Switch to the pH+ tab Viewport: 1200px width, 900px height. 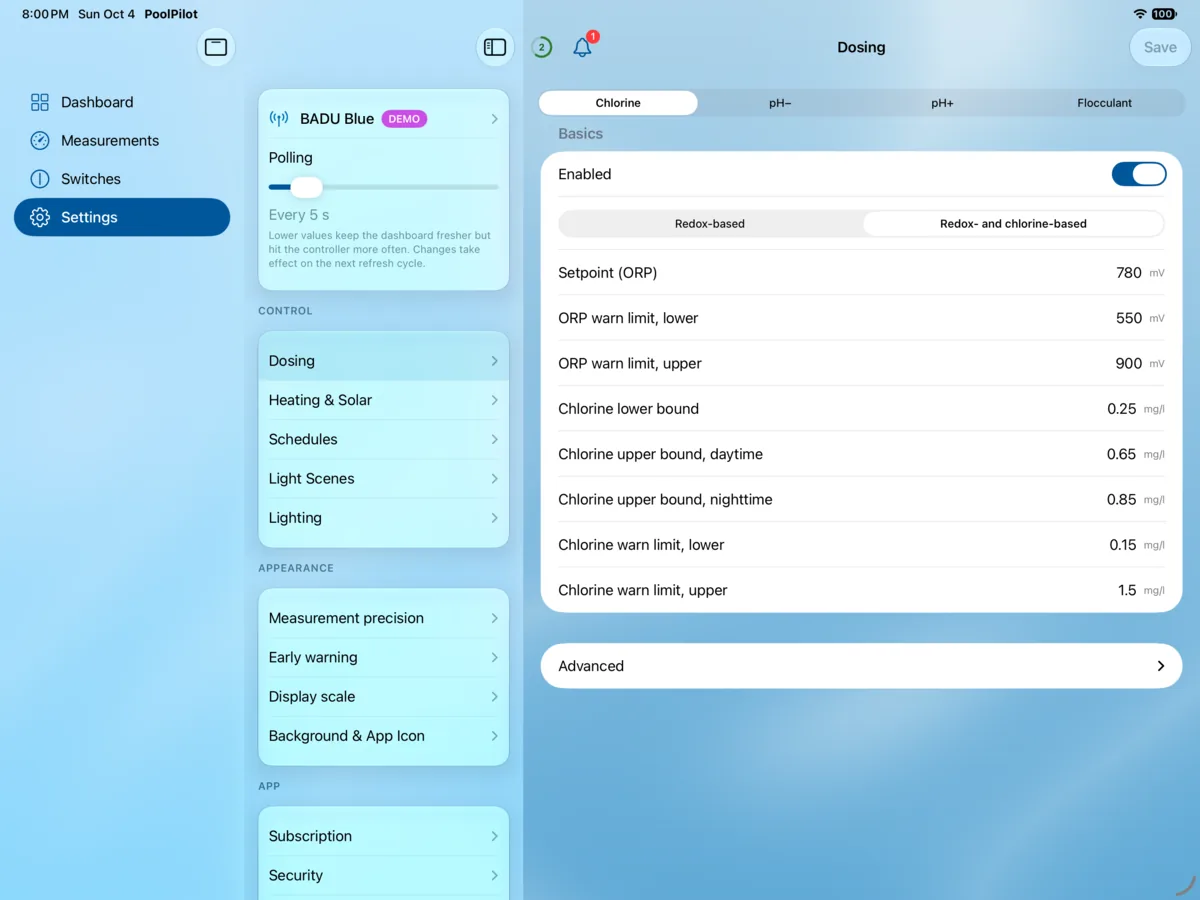[x=942, y=103]
